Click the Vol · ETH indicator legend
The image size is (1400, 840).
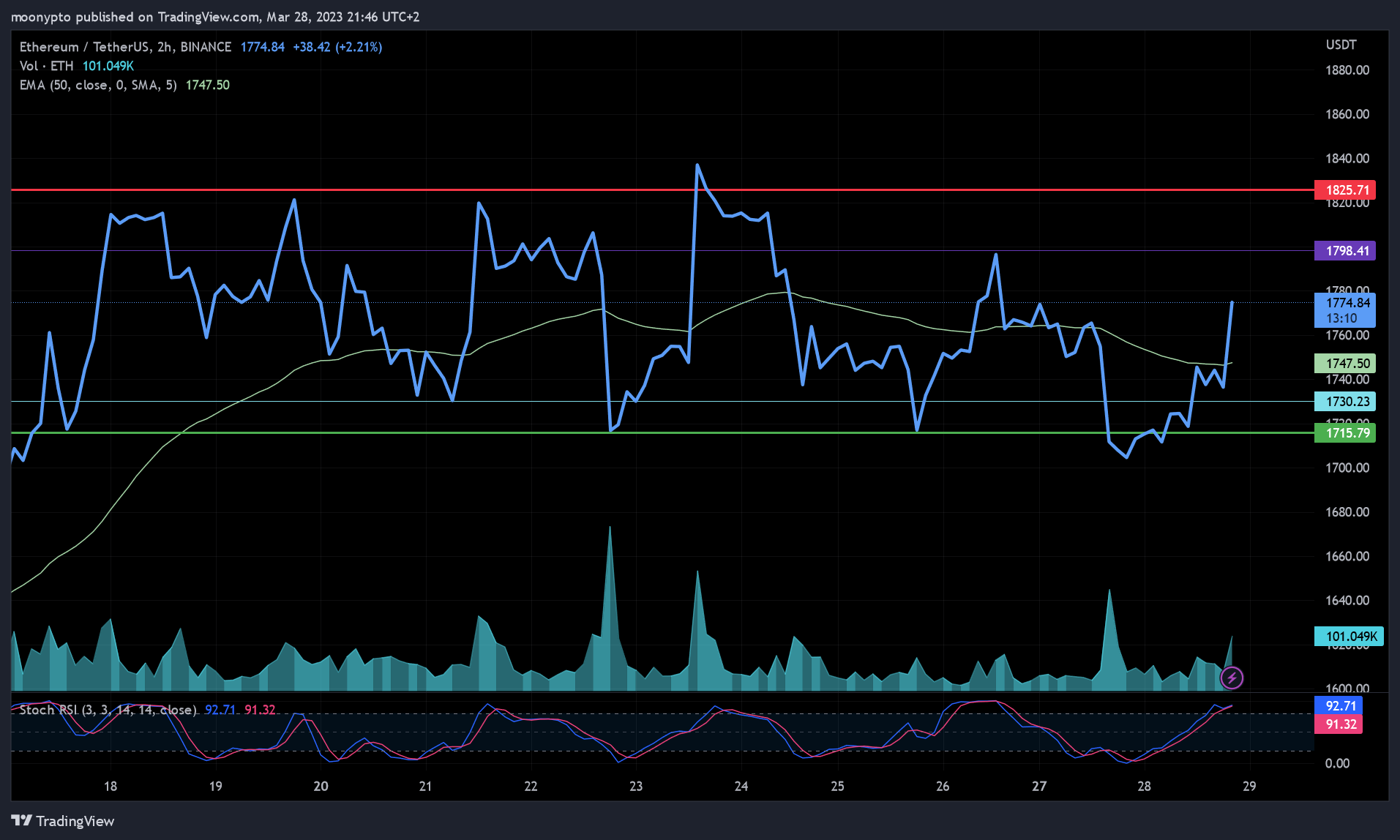[47, 66]
